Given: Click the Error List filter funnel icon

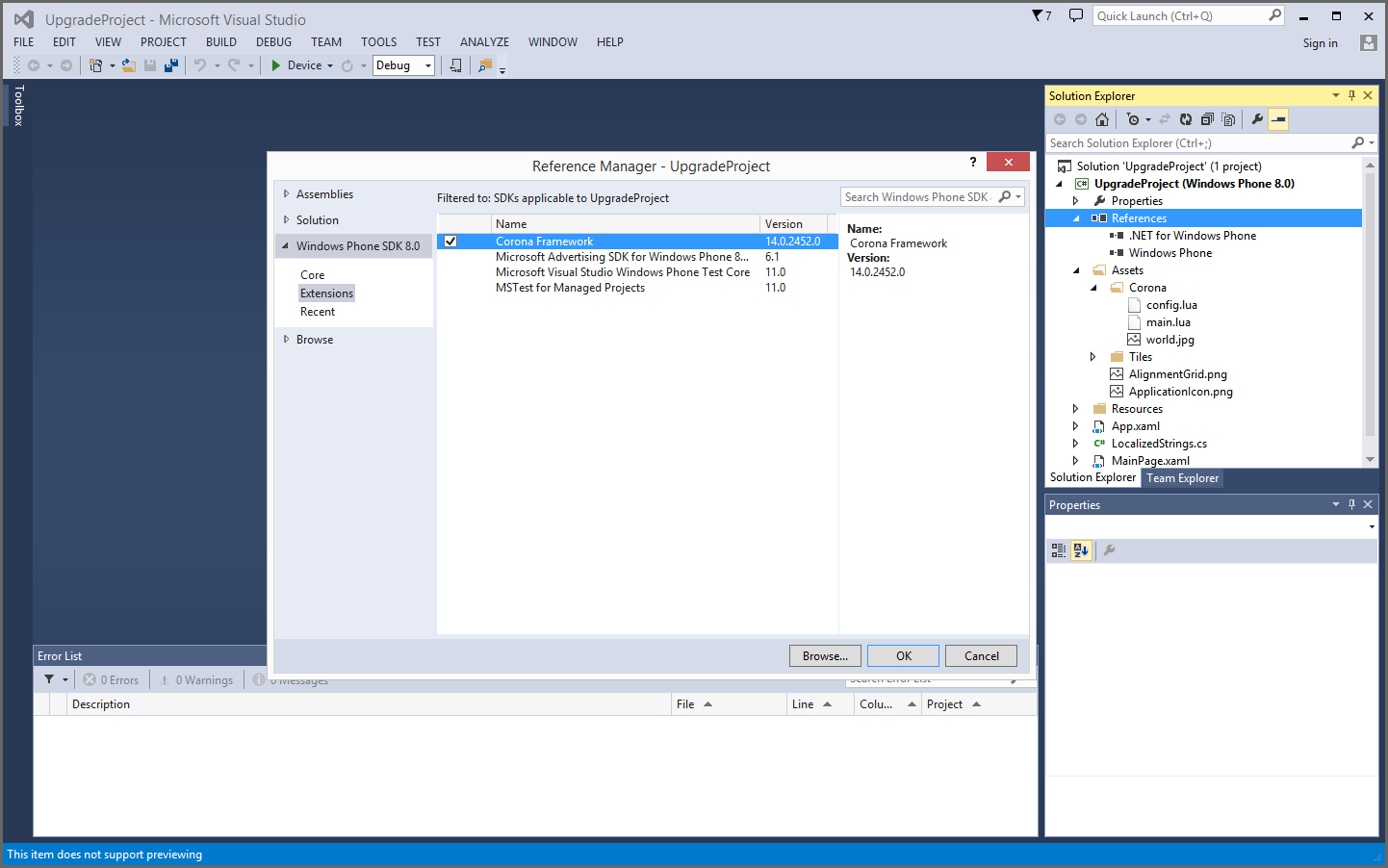Looking at the screenshot, I should pyautogui.click(x=49, y=679).
